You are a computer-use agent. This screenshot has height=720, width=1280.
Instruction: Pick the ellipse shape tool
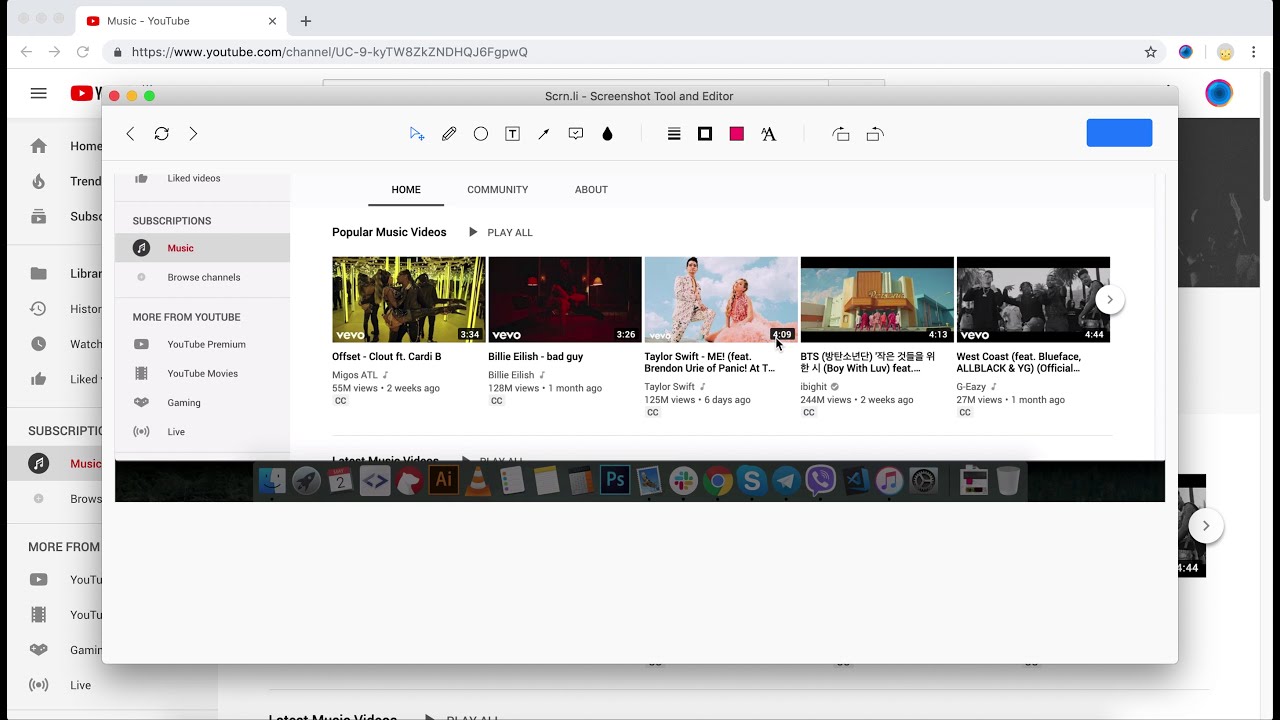[481, 134]
